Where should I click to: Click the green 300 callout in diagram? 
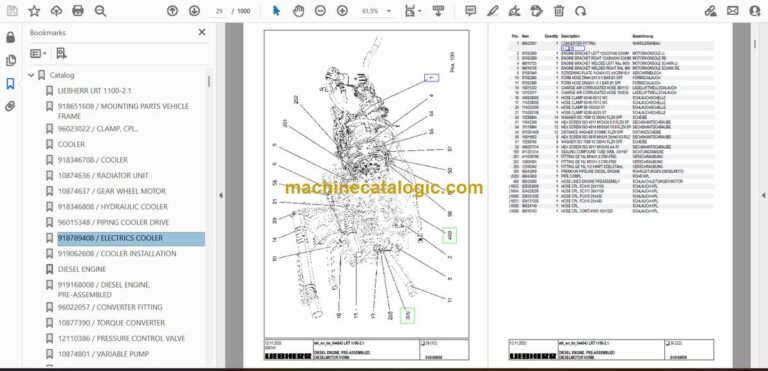(407, 316)
